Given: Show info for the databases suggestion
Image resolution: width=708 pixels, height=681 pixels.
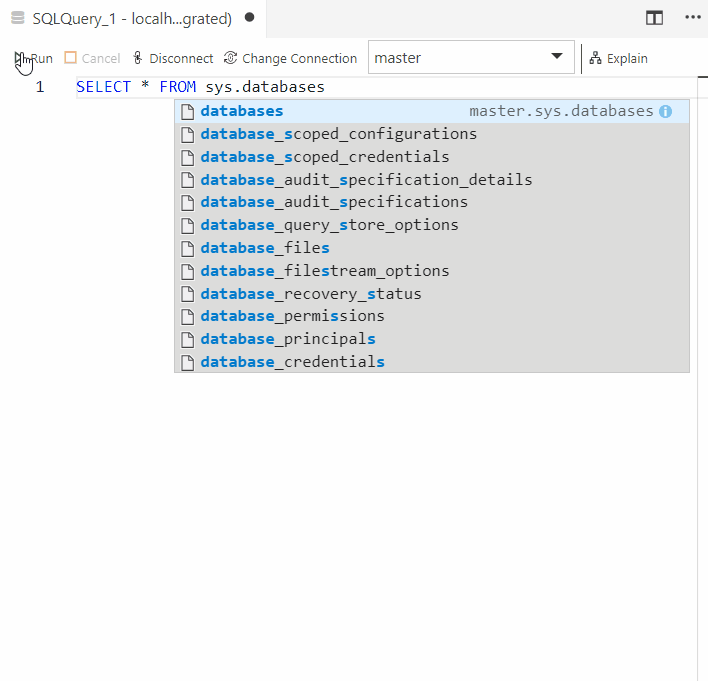Looking at the screenshot, I should coord(666,112).
